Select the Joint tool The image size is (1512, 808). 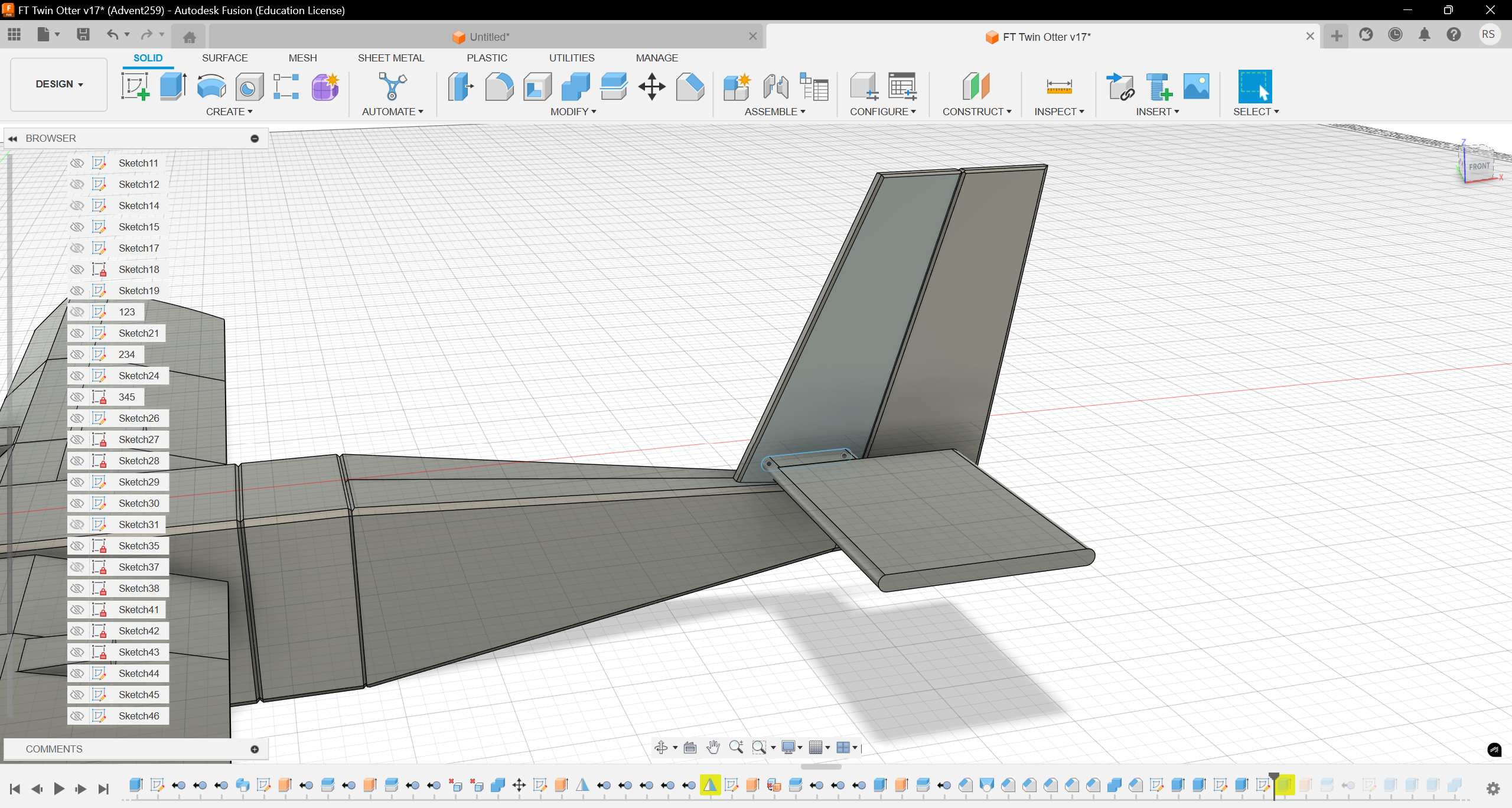click(x=775, y=87)
